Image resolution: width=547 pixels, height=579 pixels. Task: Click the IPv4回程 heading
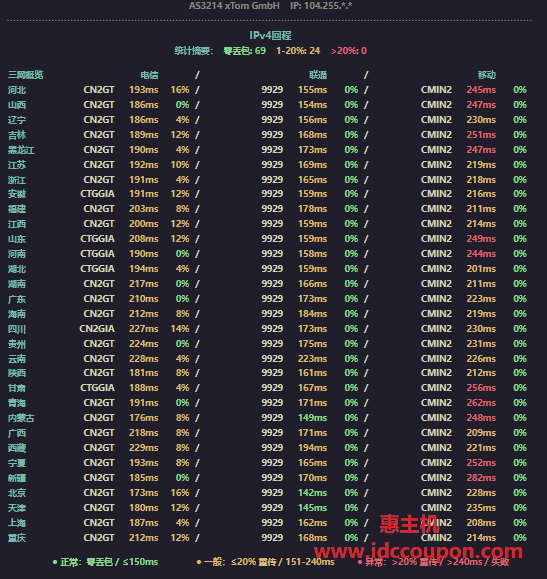point(271,35)
